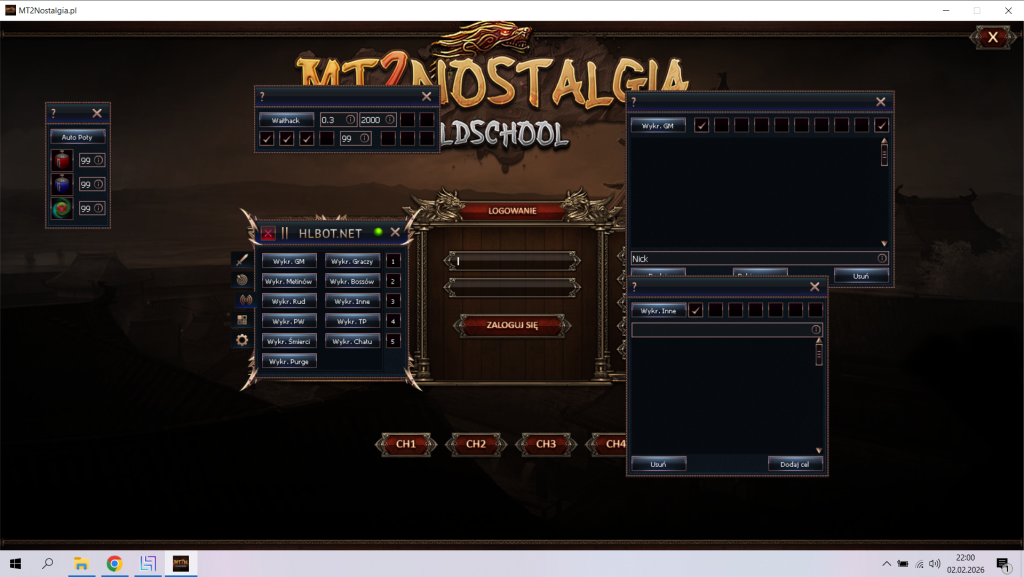Screen dimensions: 1024x577
Task: Toggle the first checkbox beside Wykr. GM in the panel
Action: (702, 125)
